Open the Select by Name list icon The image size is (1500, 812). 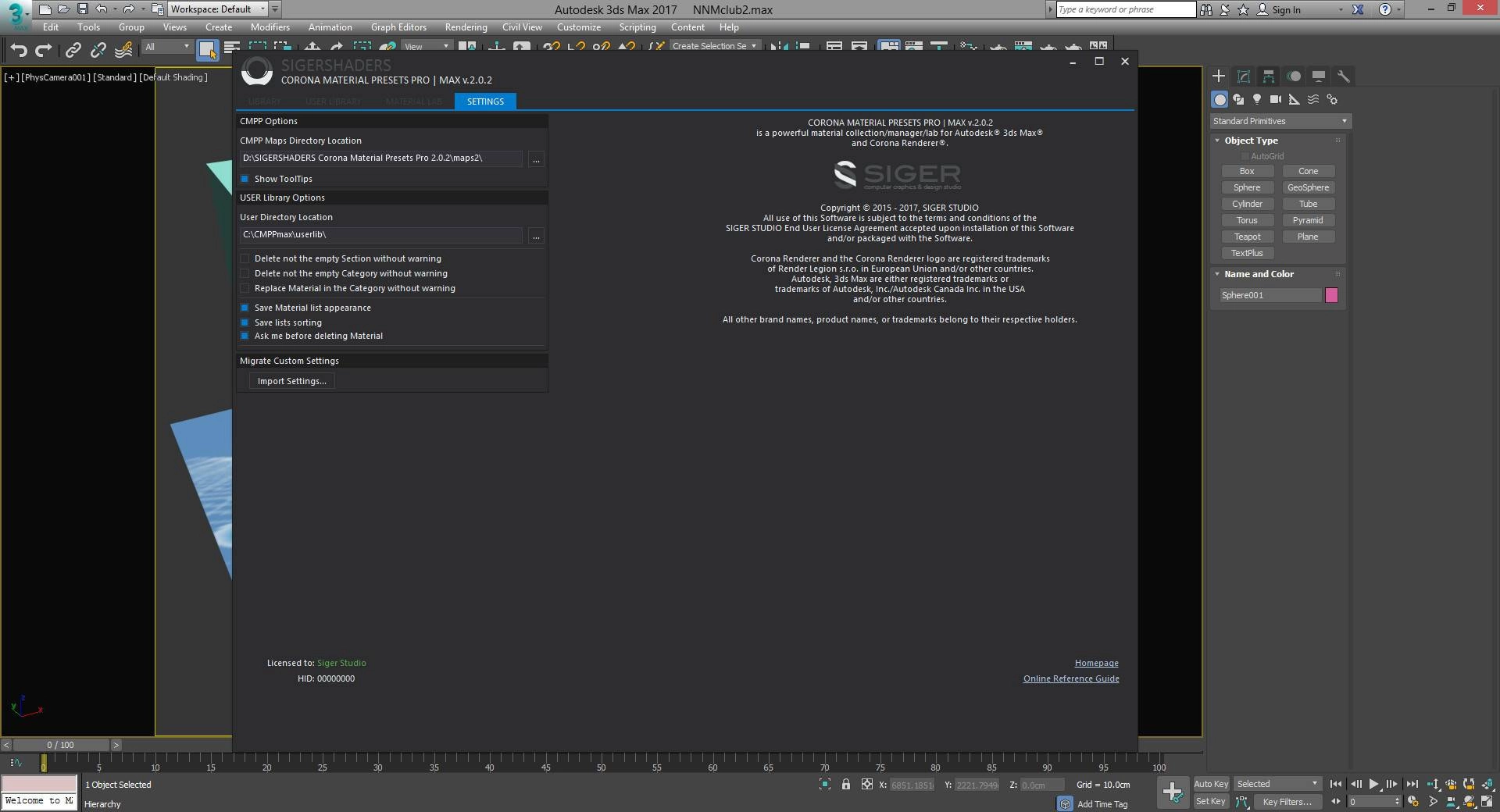click(x=231, y=48)
